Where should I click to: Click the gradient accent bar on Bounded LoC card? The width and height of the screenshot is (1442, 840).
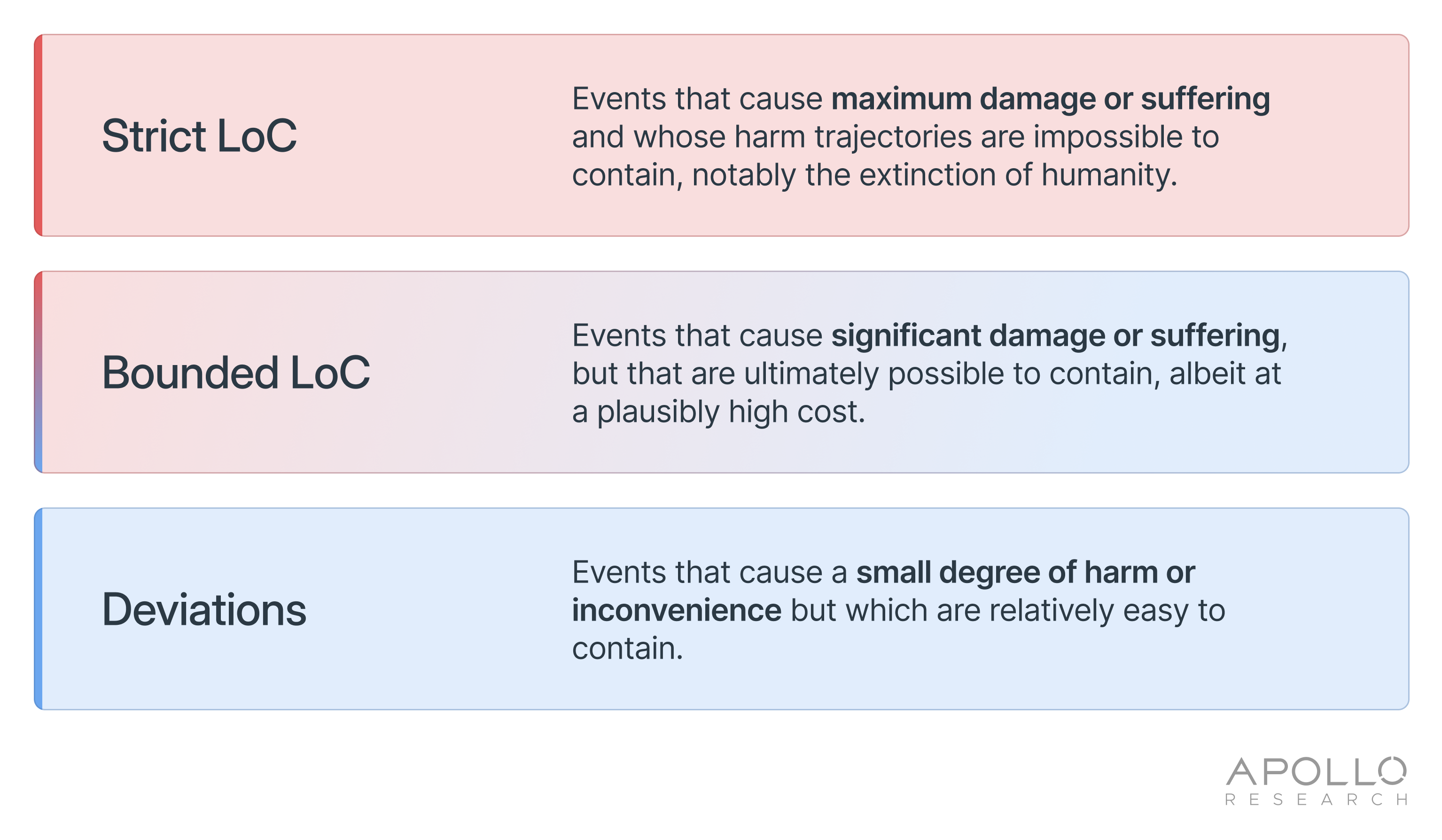39,373
